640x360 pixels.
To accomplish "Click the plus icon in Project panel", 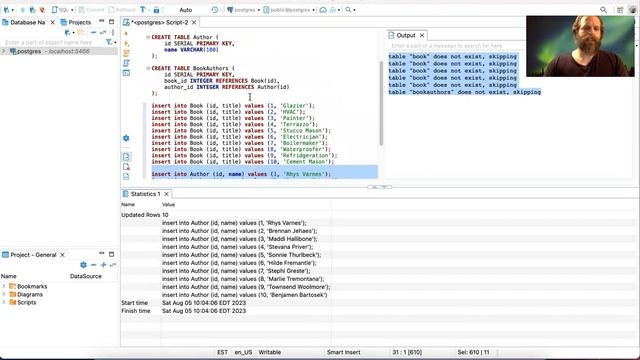I will coord(103,265).
